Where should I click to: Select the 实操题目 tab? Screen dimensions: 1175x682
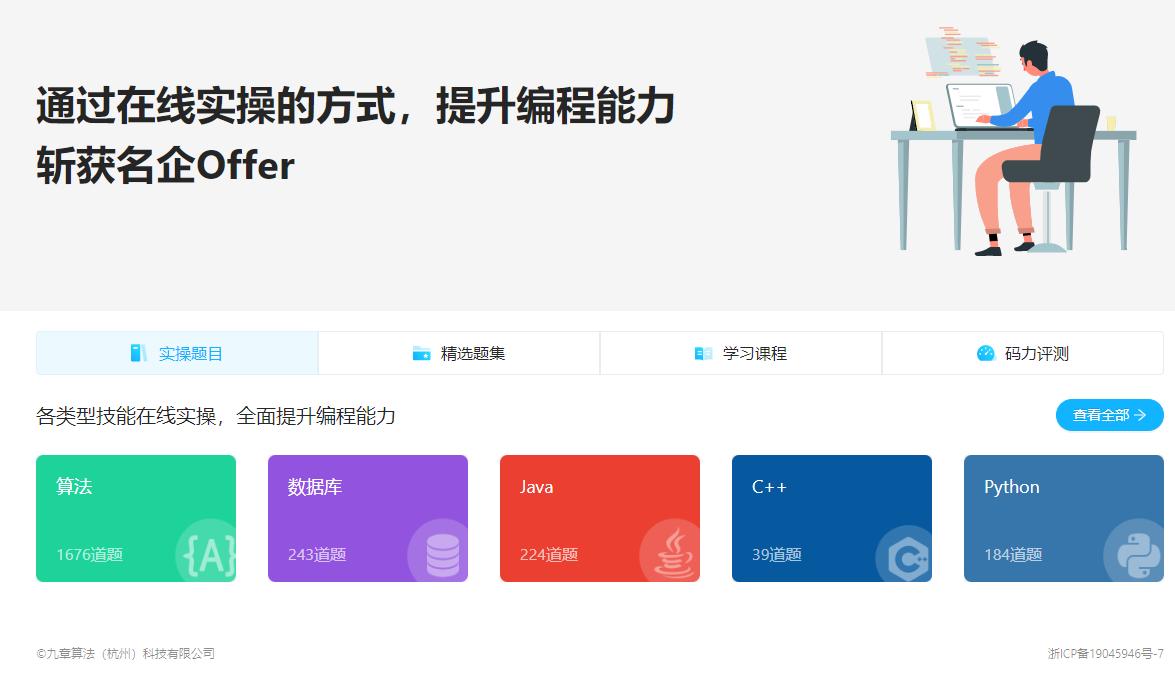(176, 352)
